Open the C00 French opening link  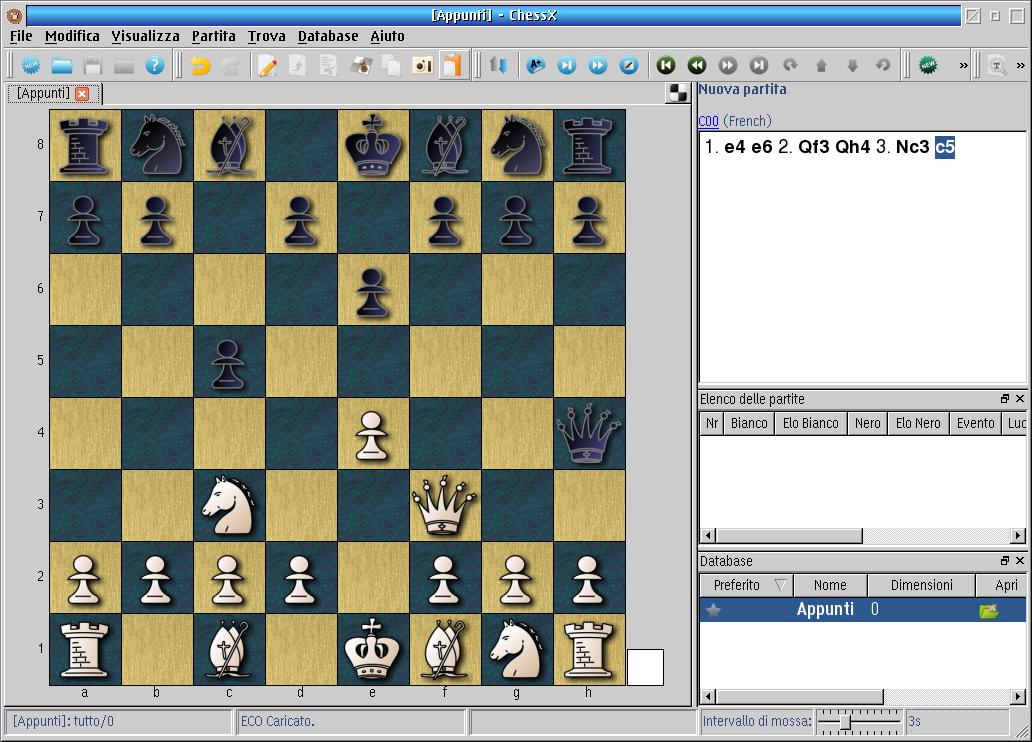coord(707,120)
